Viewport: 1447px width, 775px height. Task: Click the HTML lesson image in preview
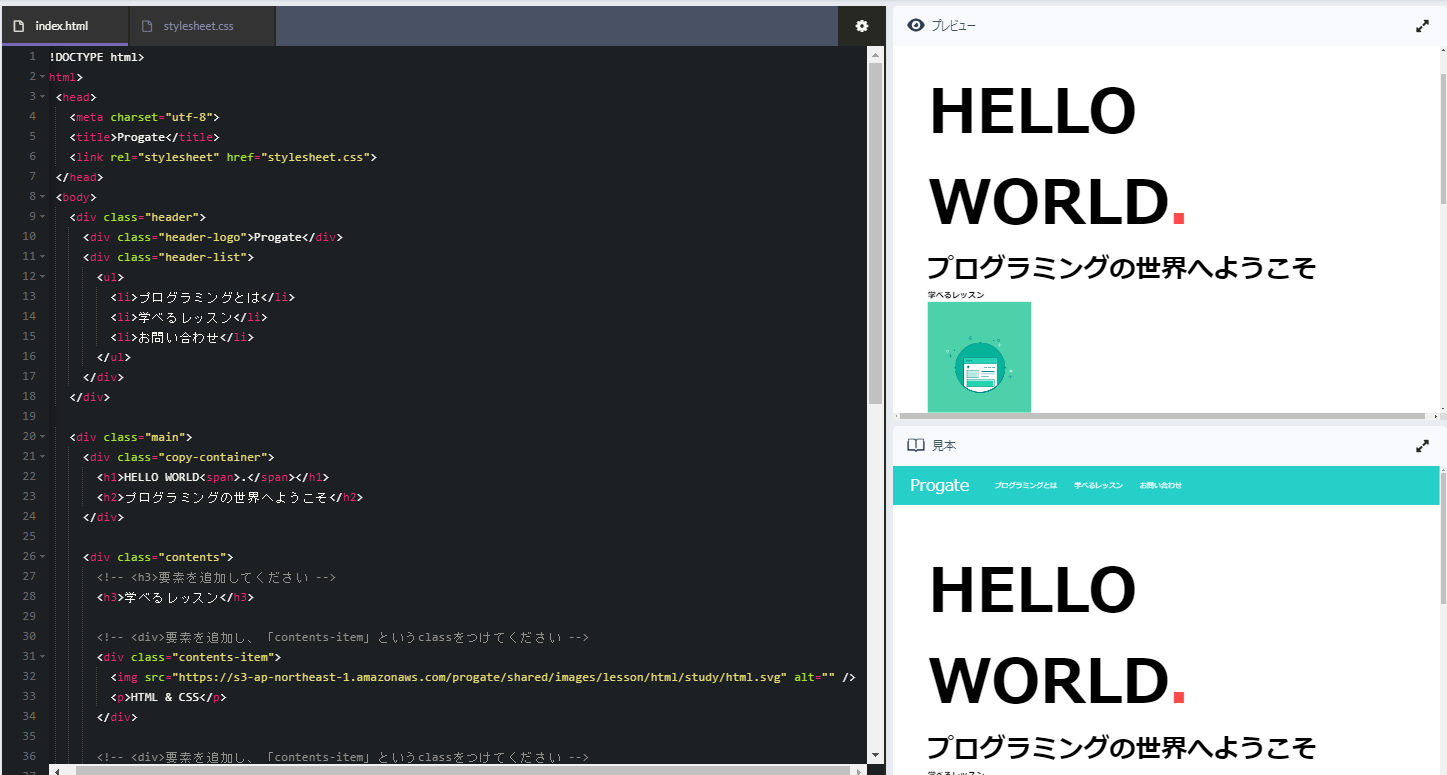tap(979, 357)
